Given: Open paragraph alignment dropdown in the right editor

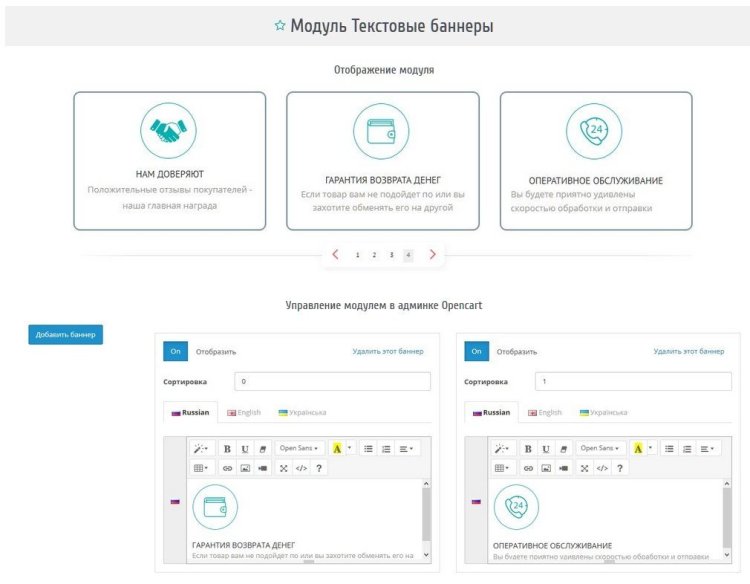Looking at the screenshot, I should point(707,449).
